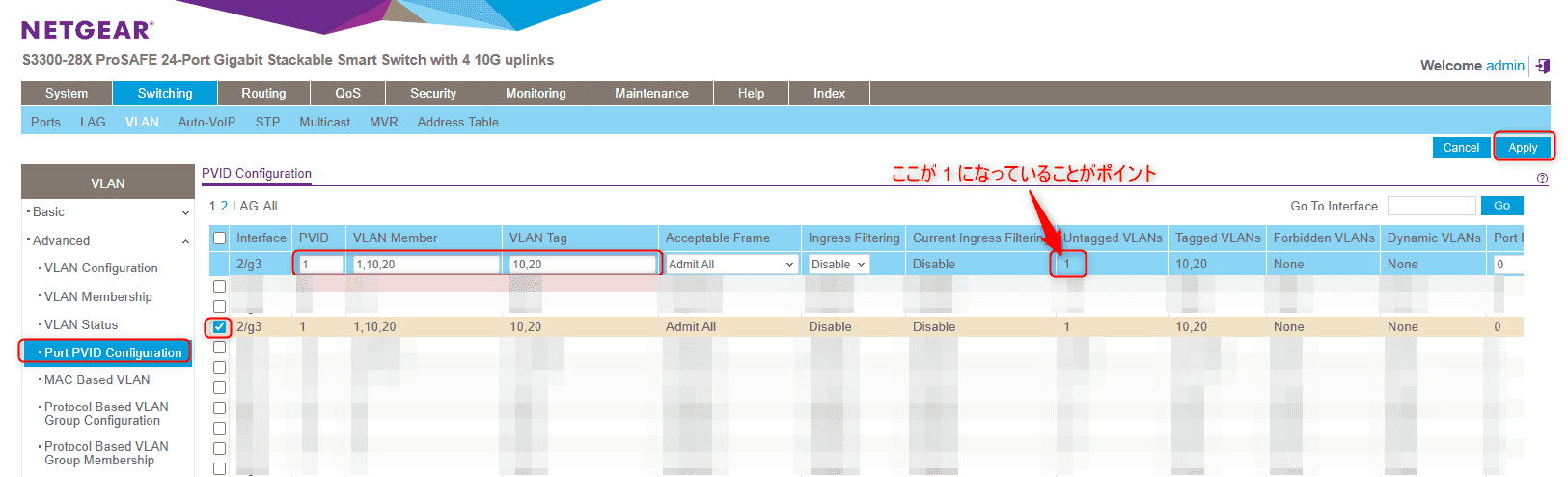Click the Tagged VLANs column header
The width and height of the screenshot is (1568, 477).
pyautogui.click(x=1218, y=238)
